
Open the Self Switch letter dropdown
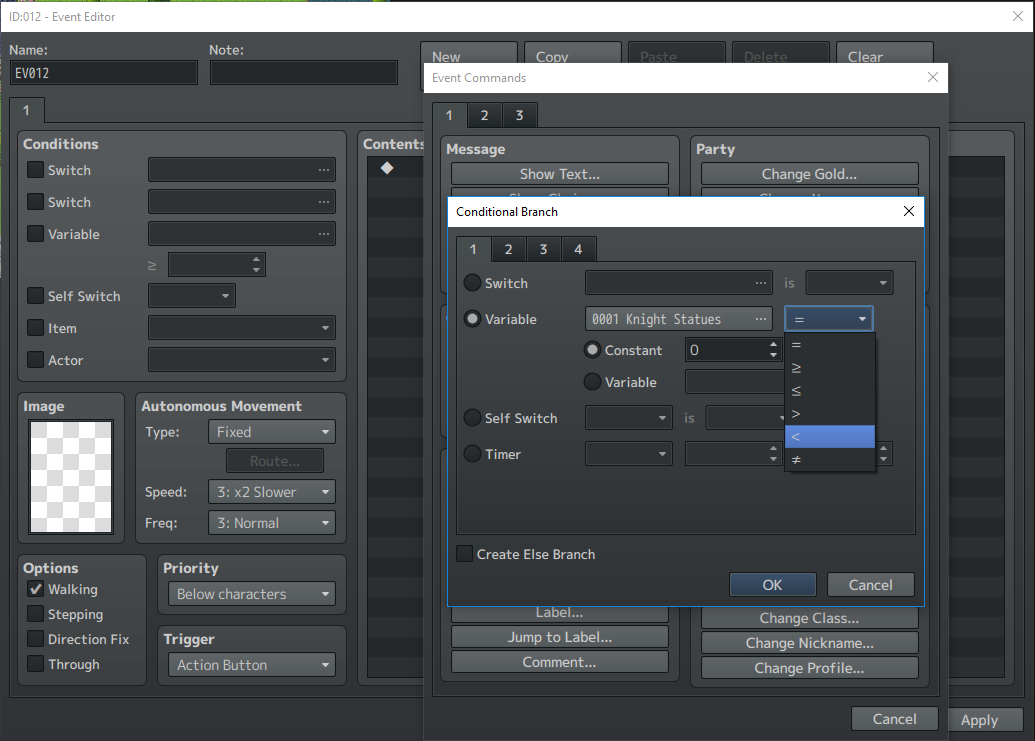[x=628, y=418]
